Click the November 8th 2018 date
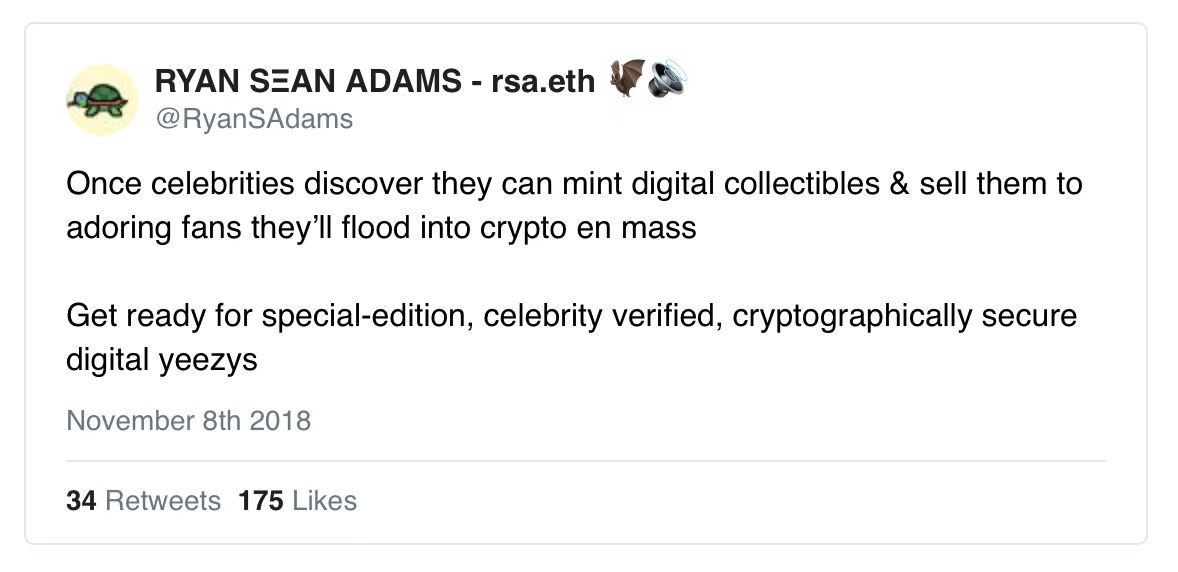Viewport: 1178px width, 572px height. 188,420
